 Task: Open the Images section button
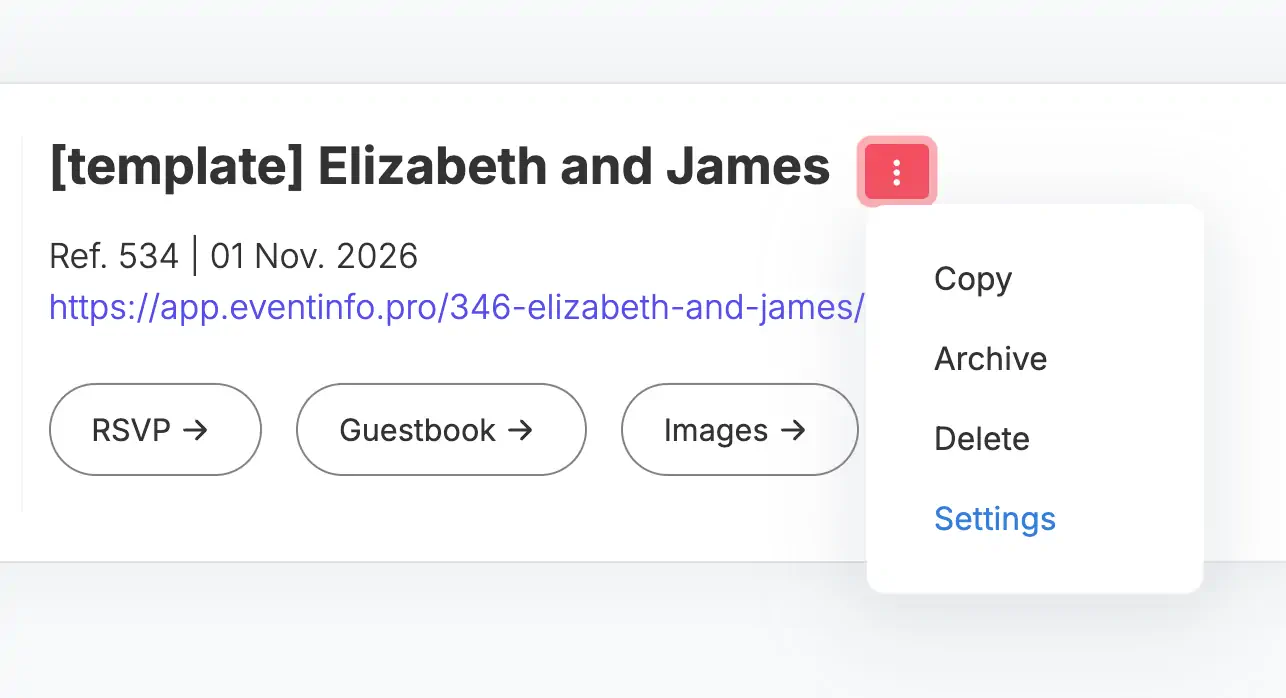740,430
